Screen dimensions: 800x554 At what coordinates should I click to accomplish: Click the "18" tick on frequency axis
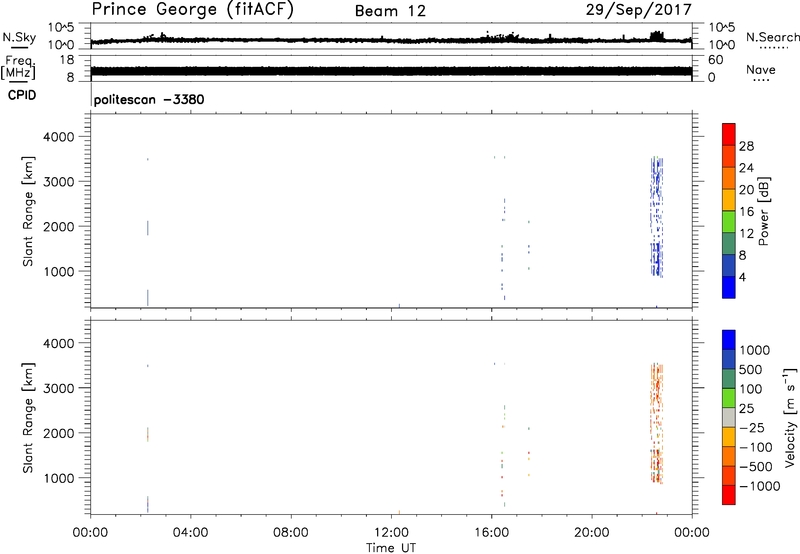point(67,60)
